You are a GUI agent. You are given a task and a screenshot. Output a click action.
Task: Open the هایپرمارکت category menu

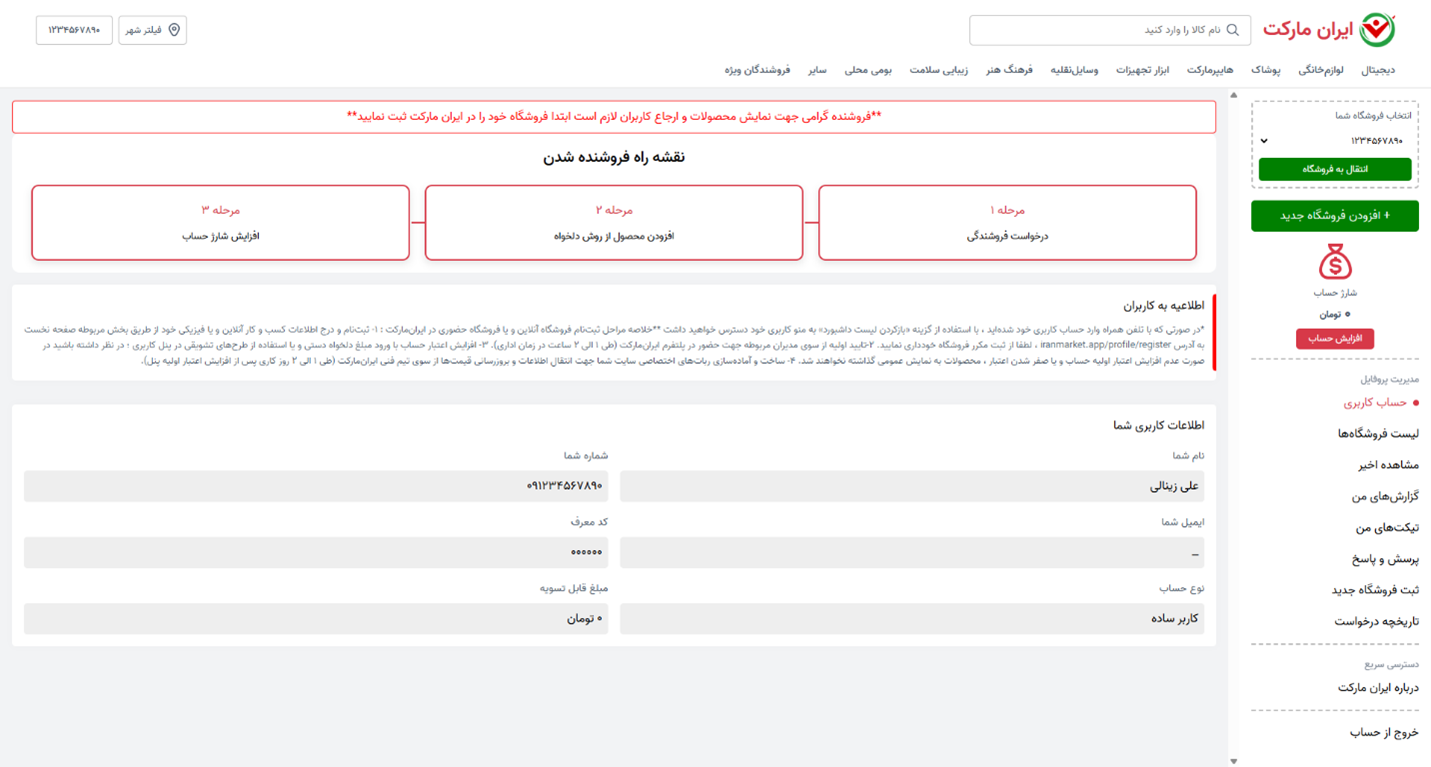pyautogui.click(x=1210, y=70)
